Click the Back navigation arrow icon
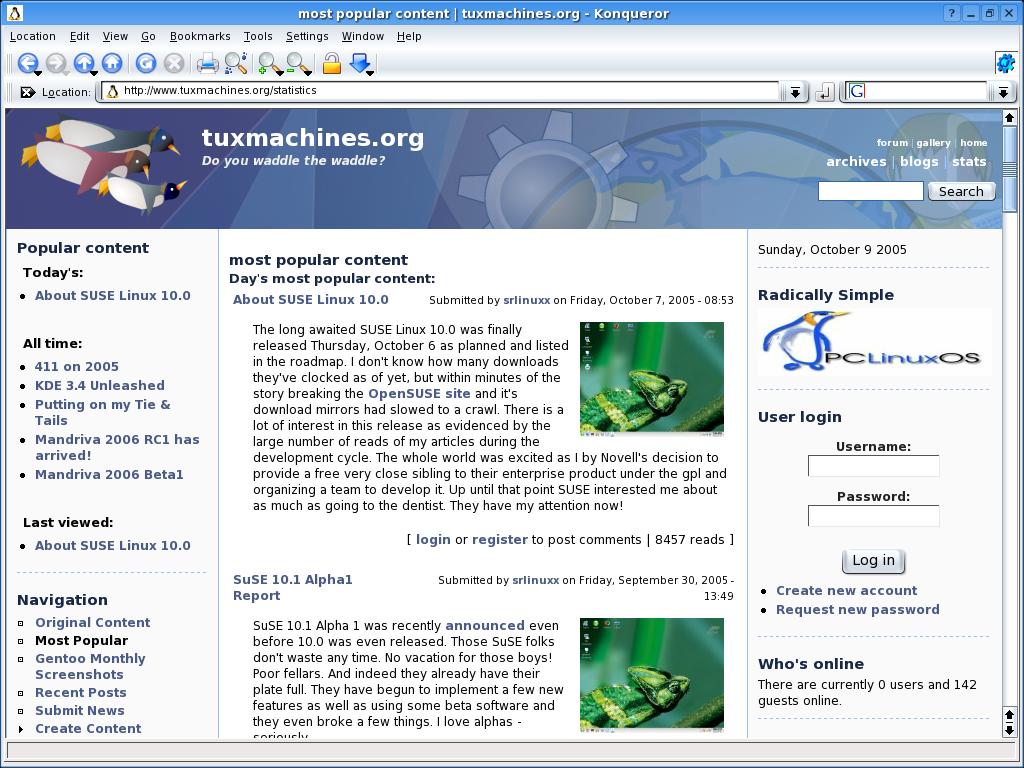This screenshot has height=768, width=1024. point(27,63)
